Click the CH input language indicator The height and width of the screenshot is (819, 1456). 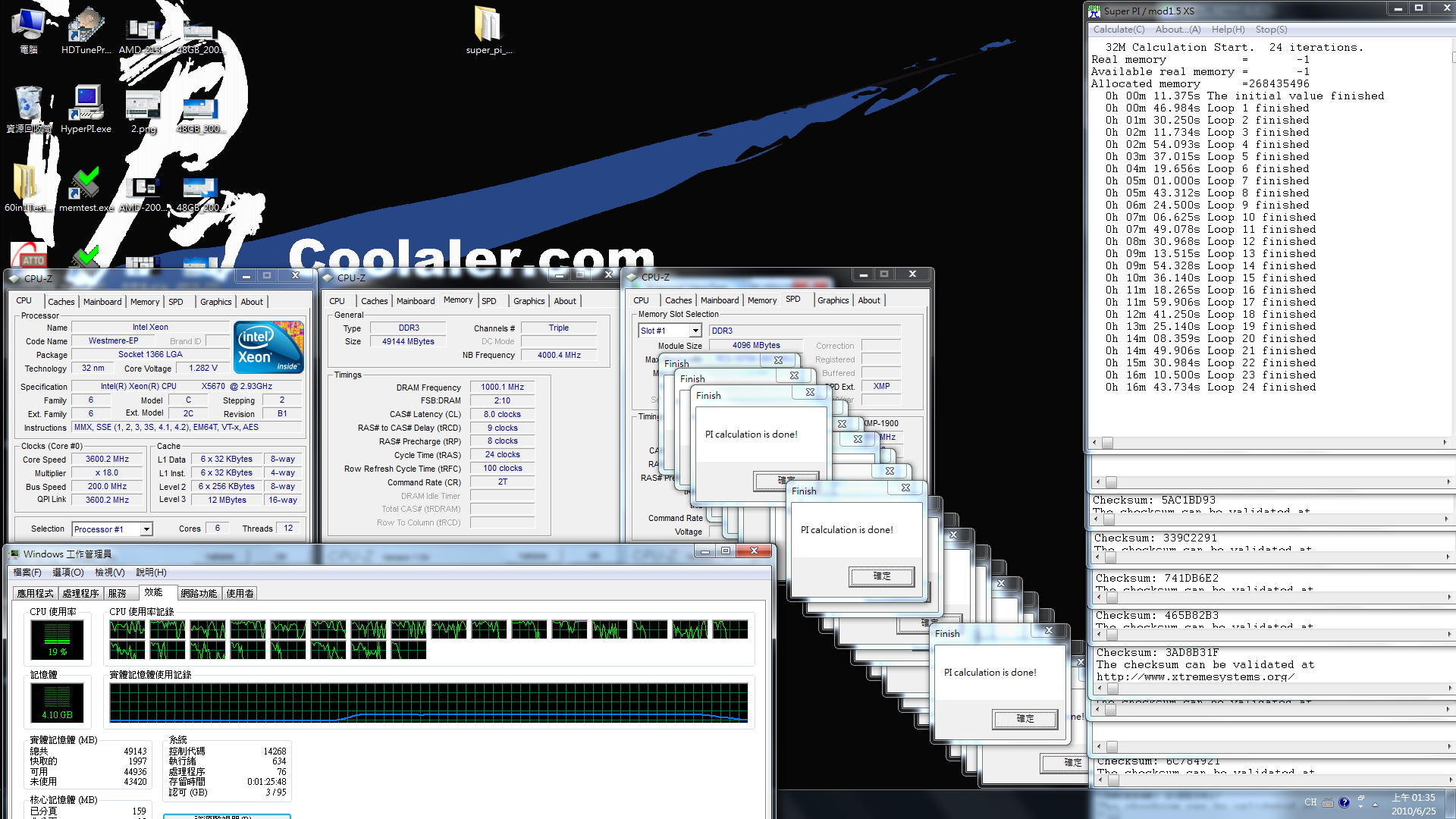(x=1310, y=802)
